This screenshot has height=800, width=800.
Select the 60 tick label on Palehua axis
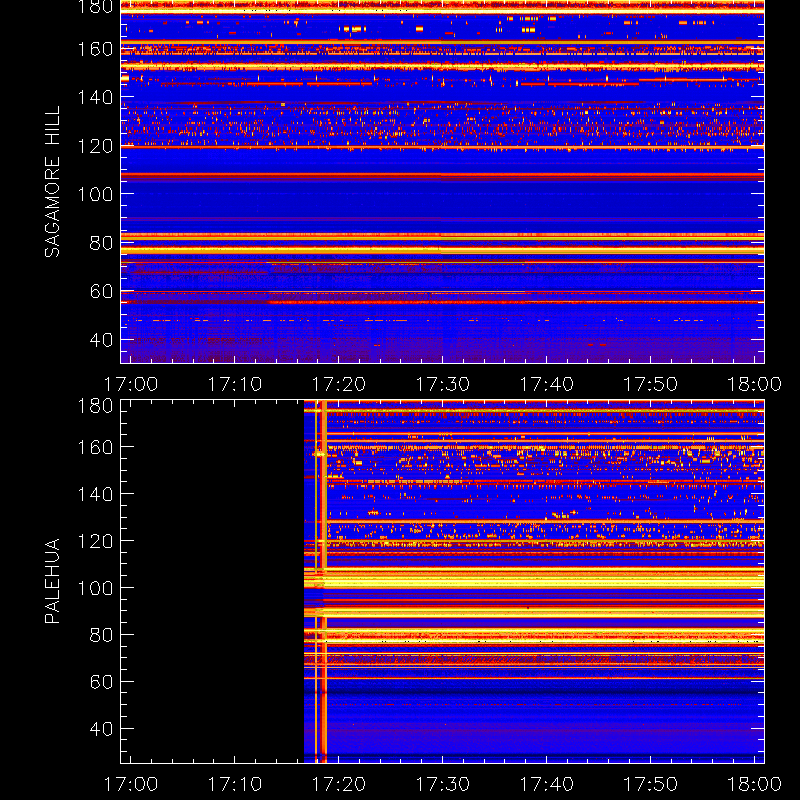point(101,682)
